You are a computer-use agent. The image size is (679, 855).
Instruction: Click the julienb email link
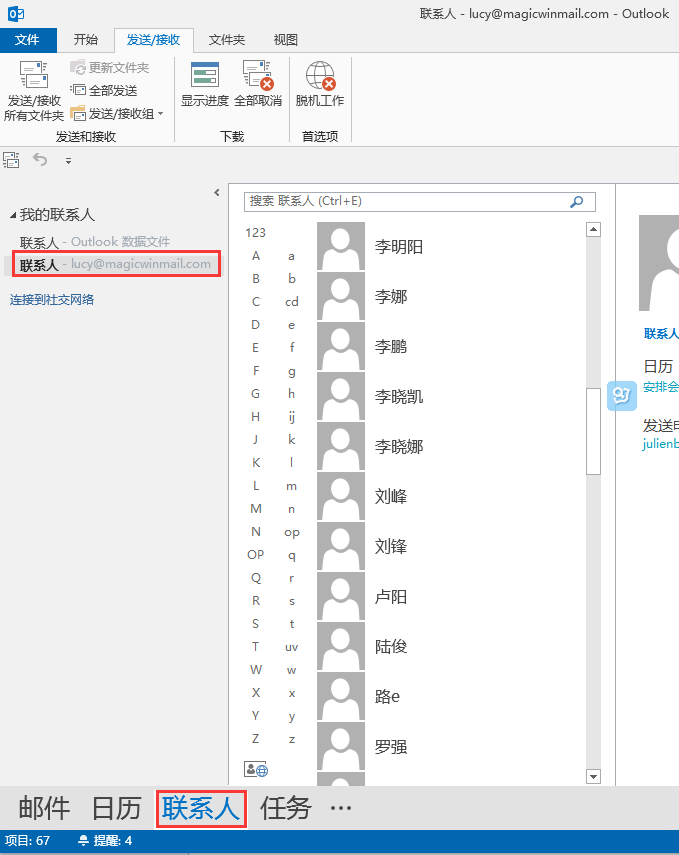pyautogui.click(x=661, y=443)
